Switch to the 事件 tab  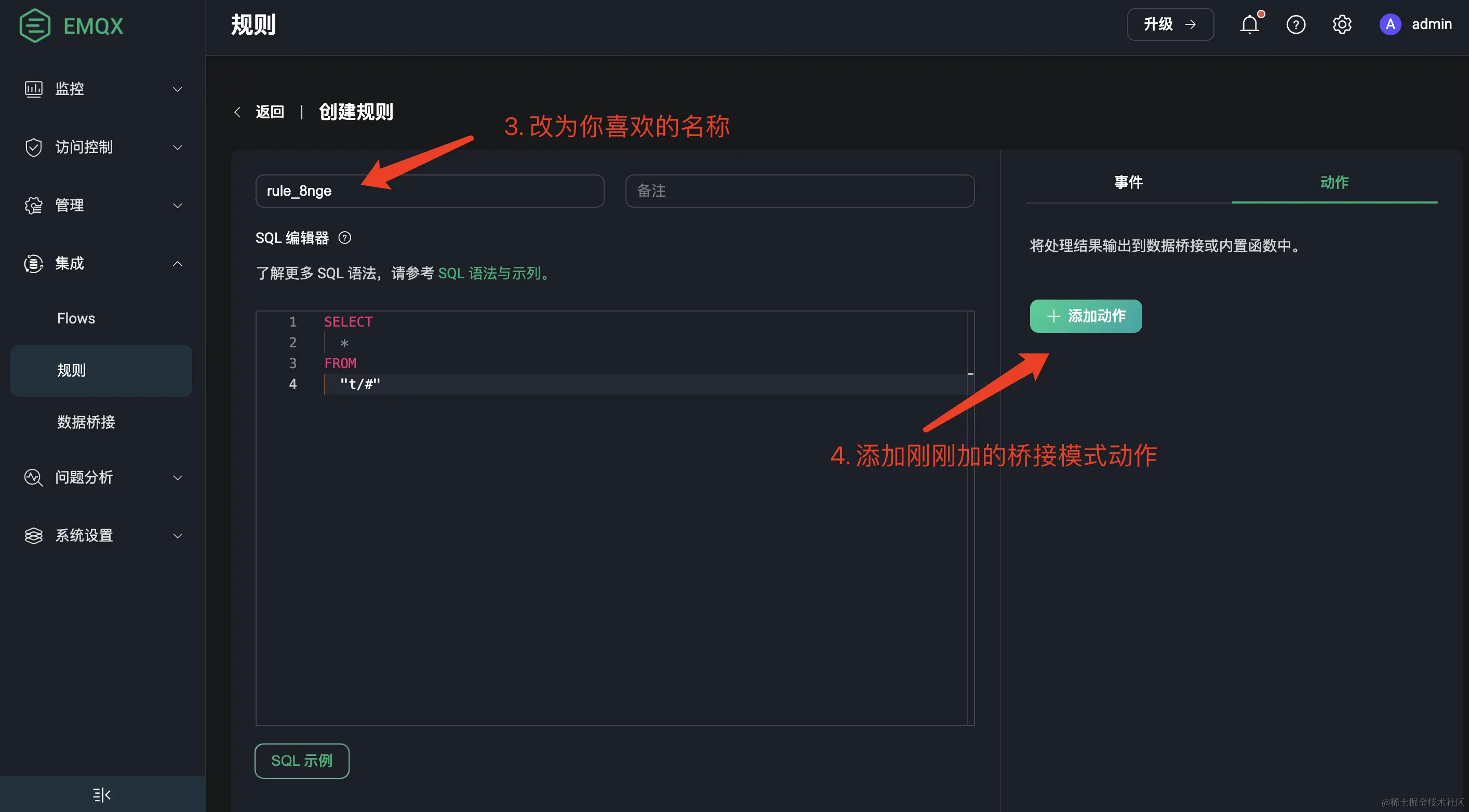[x=1128, y=182]
